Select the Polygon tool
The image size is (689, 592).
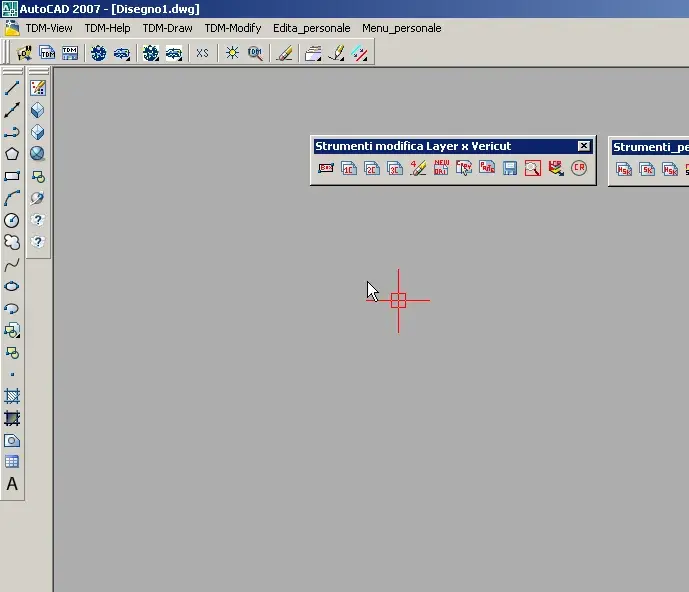point(12,154)
